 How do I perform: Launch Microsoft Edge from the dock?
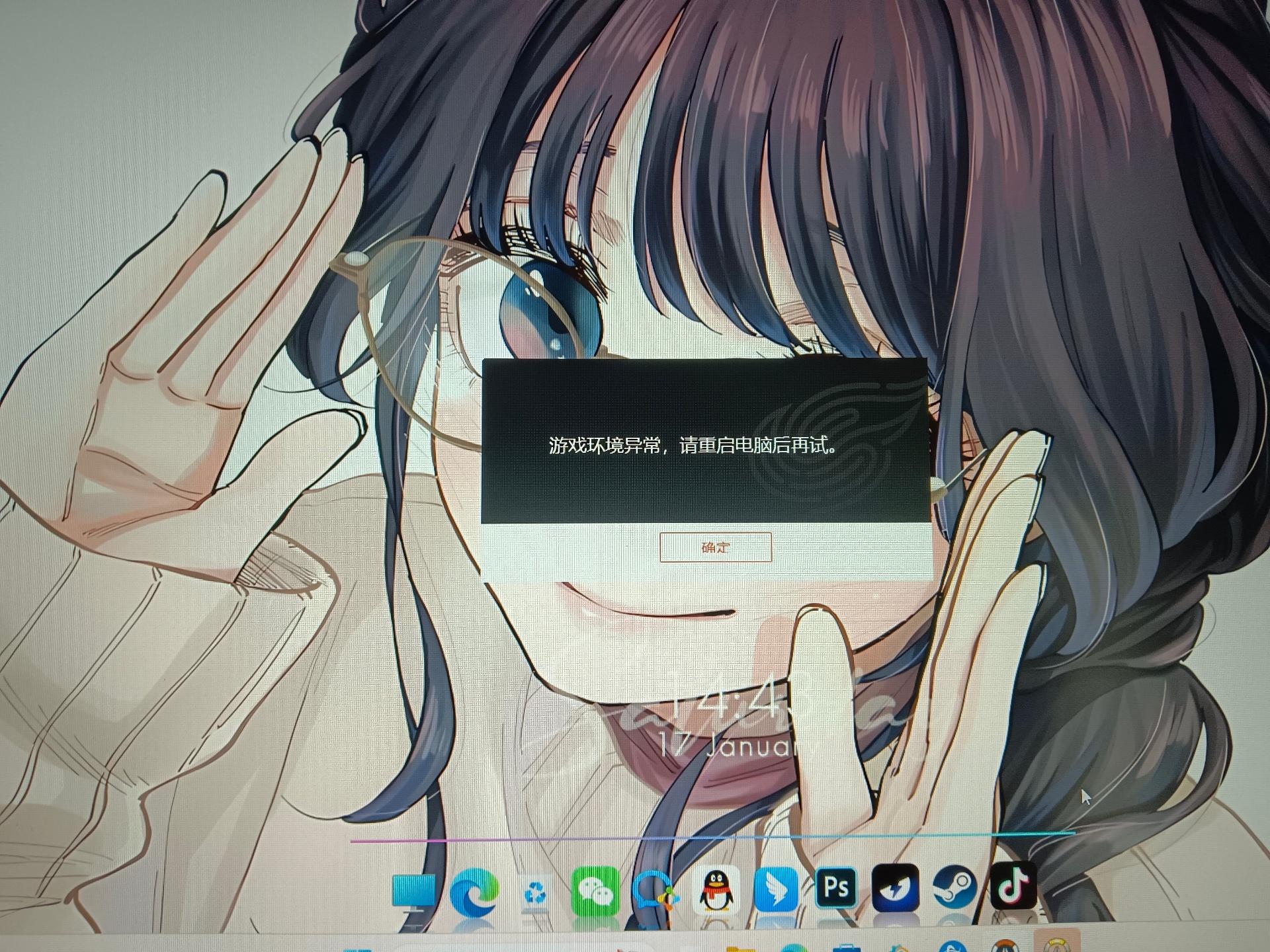(x=473, y=892)
